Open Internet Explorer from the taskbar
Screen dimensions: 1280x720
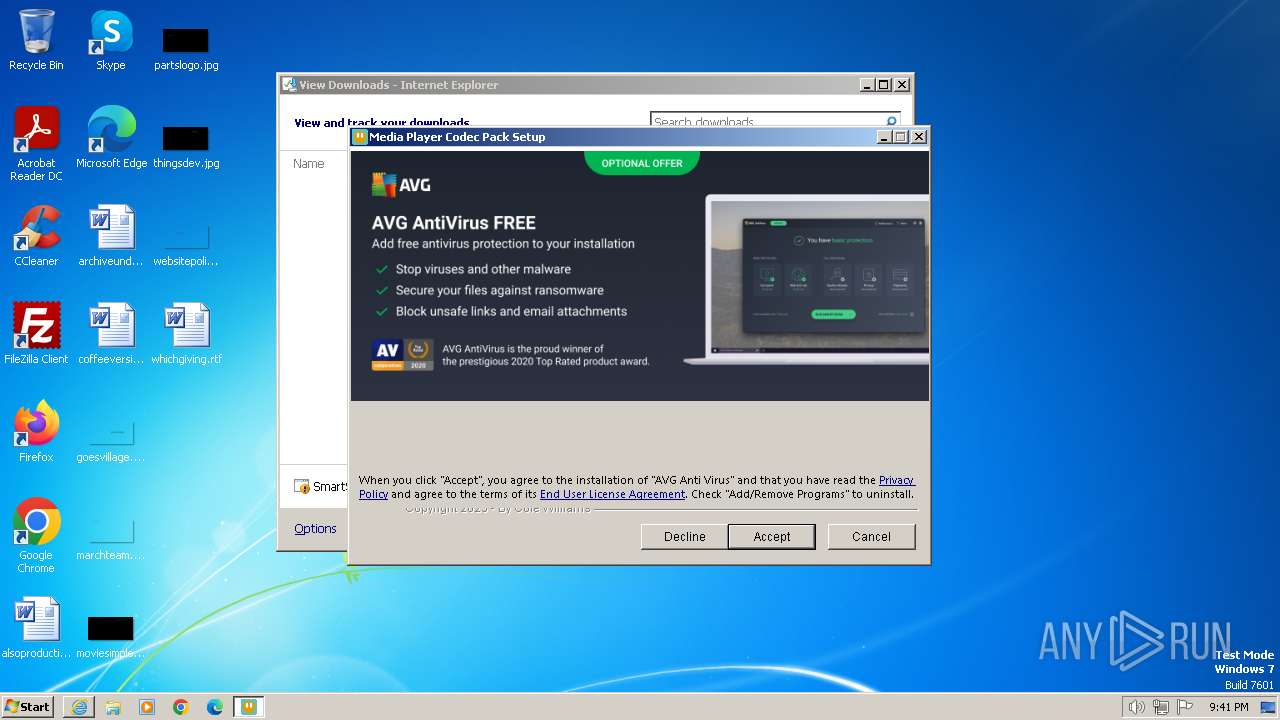pos(79,707)
